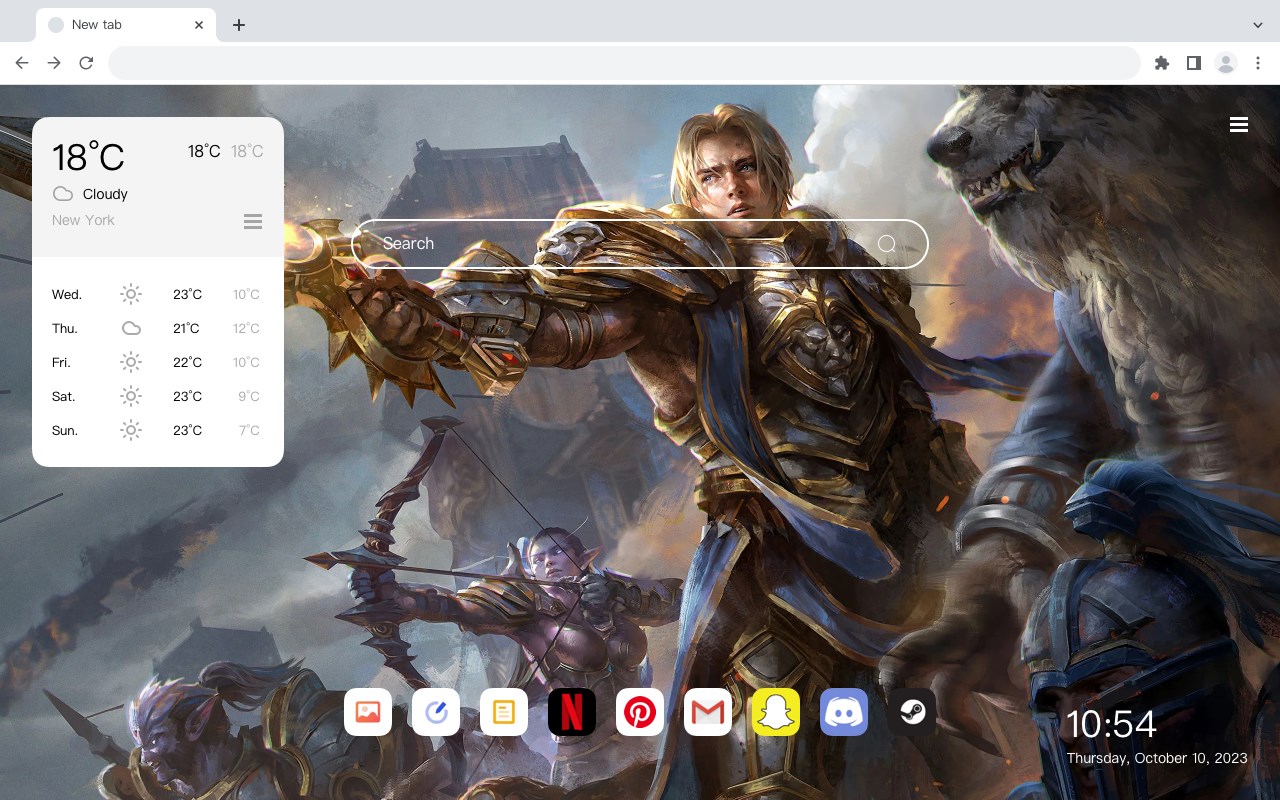Go forward to next page
Screen dimensions: 1280x800
[x=54, y=63]
